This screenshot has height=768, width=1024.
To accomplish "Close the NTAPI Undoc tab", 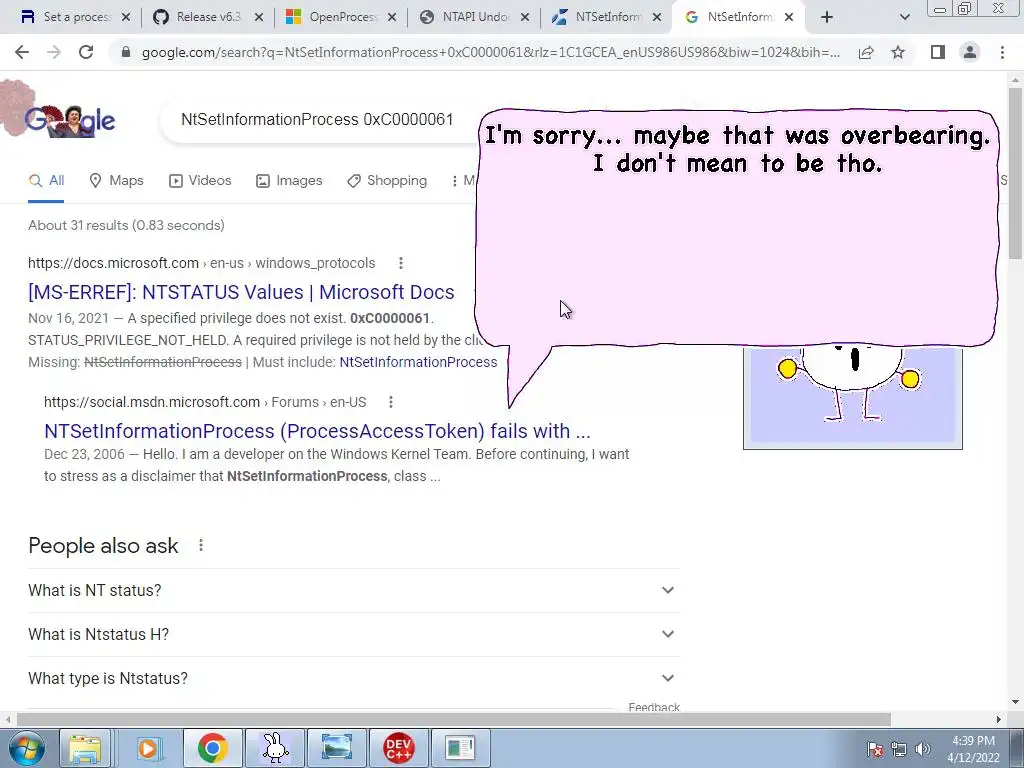I will click(x=524, y=17).
